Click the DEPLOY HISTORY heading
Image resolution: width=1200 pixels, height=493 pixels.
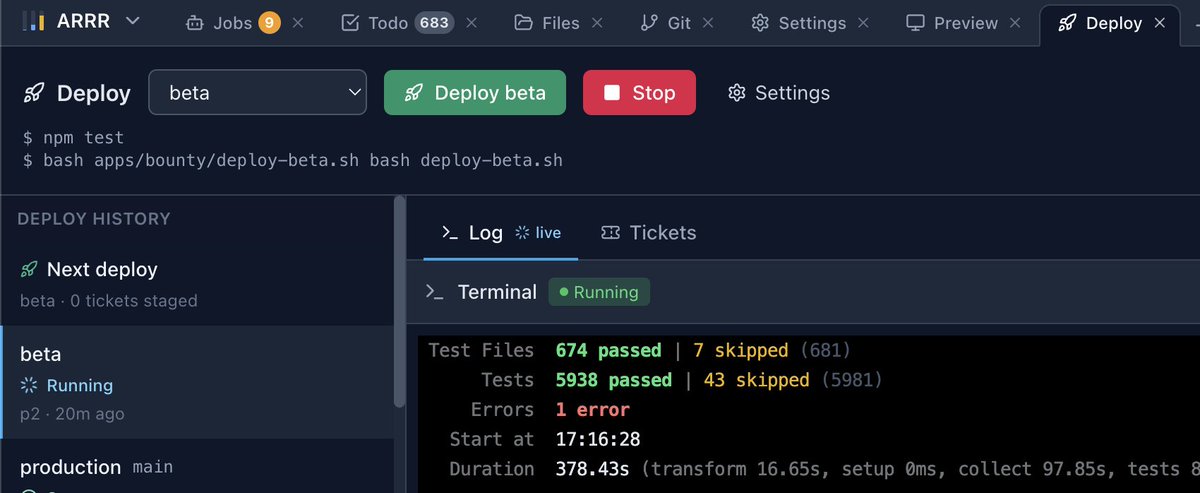[94, 218]
